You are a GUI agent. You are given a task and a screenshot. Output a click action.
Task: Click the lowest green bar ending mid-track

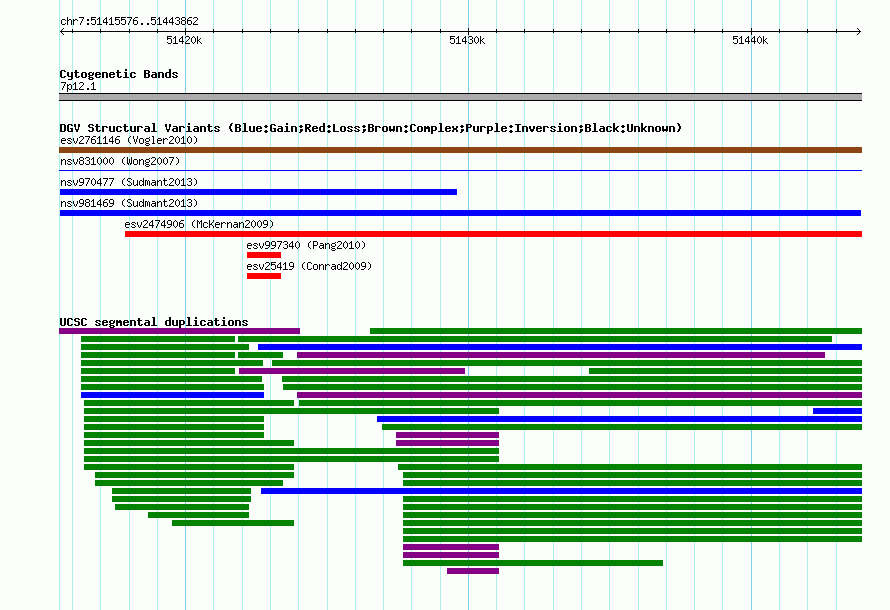click(533, 563)
